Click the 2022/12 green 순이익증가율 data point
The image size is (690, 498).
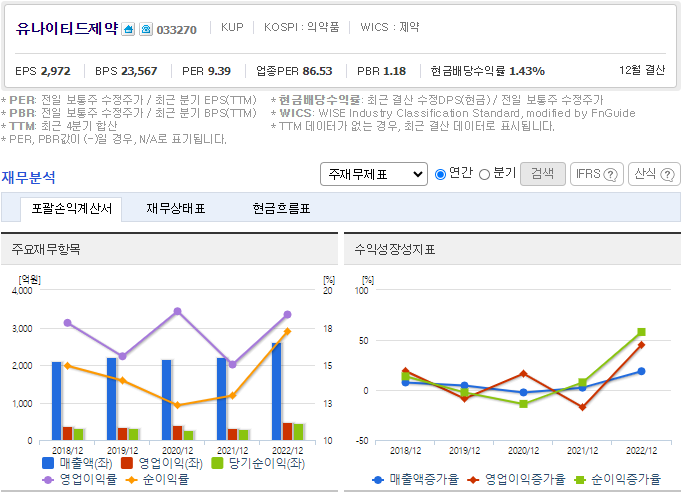coord(641,332)
